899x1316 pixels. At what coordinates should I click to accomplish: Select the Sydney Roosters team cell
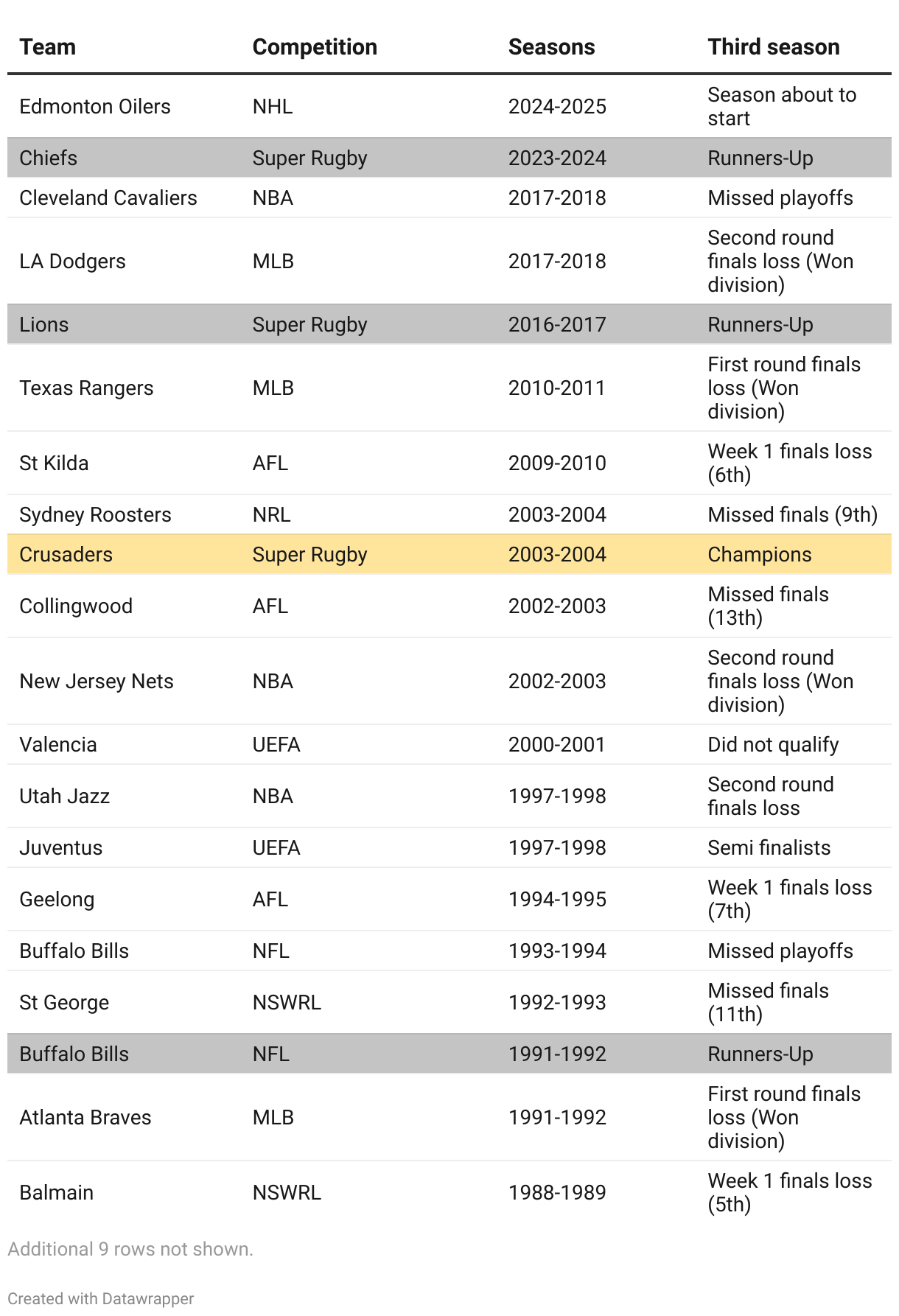95,515
